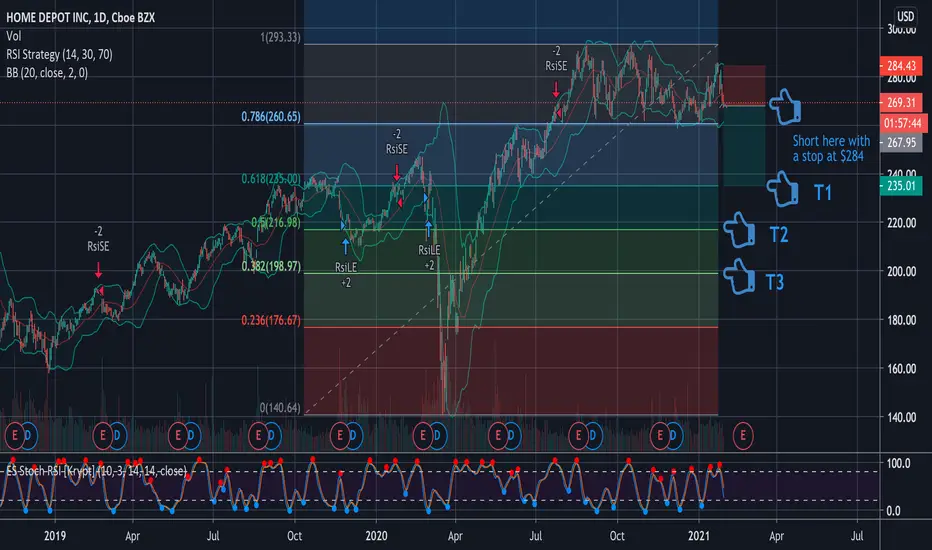This screenshot has width=932, height=550.
Task: Click the 2019 label on the time axis
Action: 55,536
